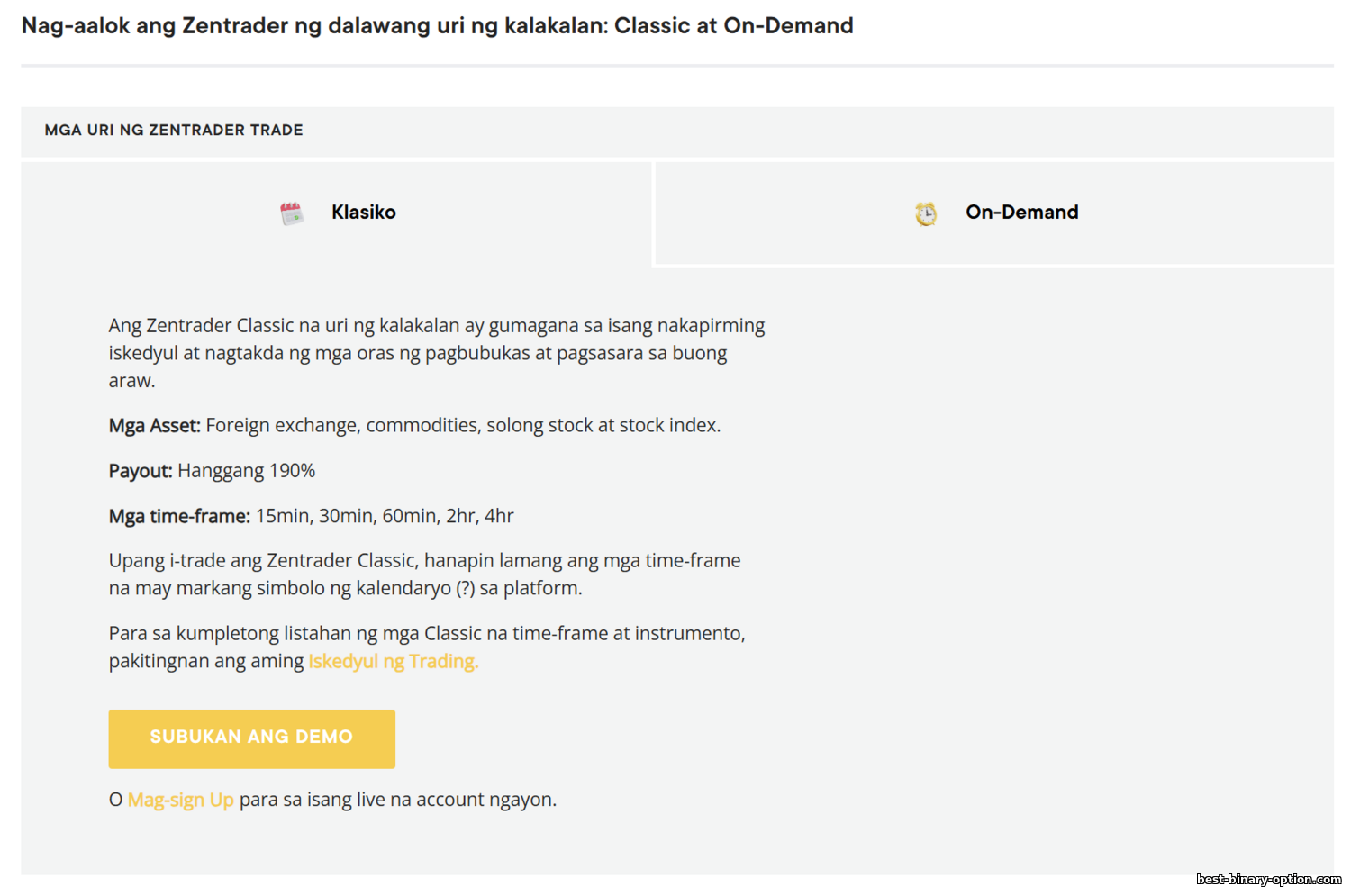Click the alarm clock icon beside On-Demand
The width and height of the screenshot is (1351, 896).
coord(926,213)
